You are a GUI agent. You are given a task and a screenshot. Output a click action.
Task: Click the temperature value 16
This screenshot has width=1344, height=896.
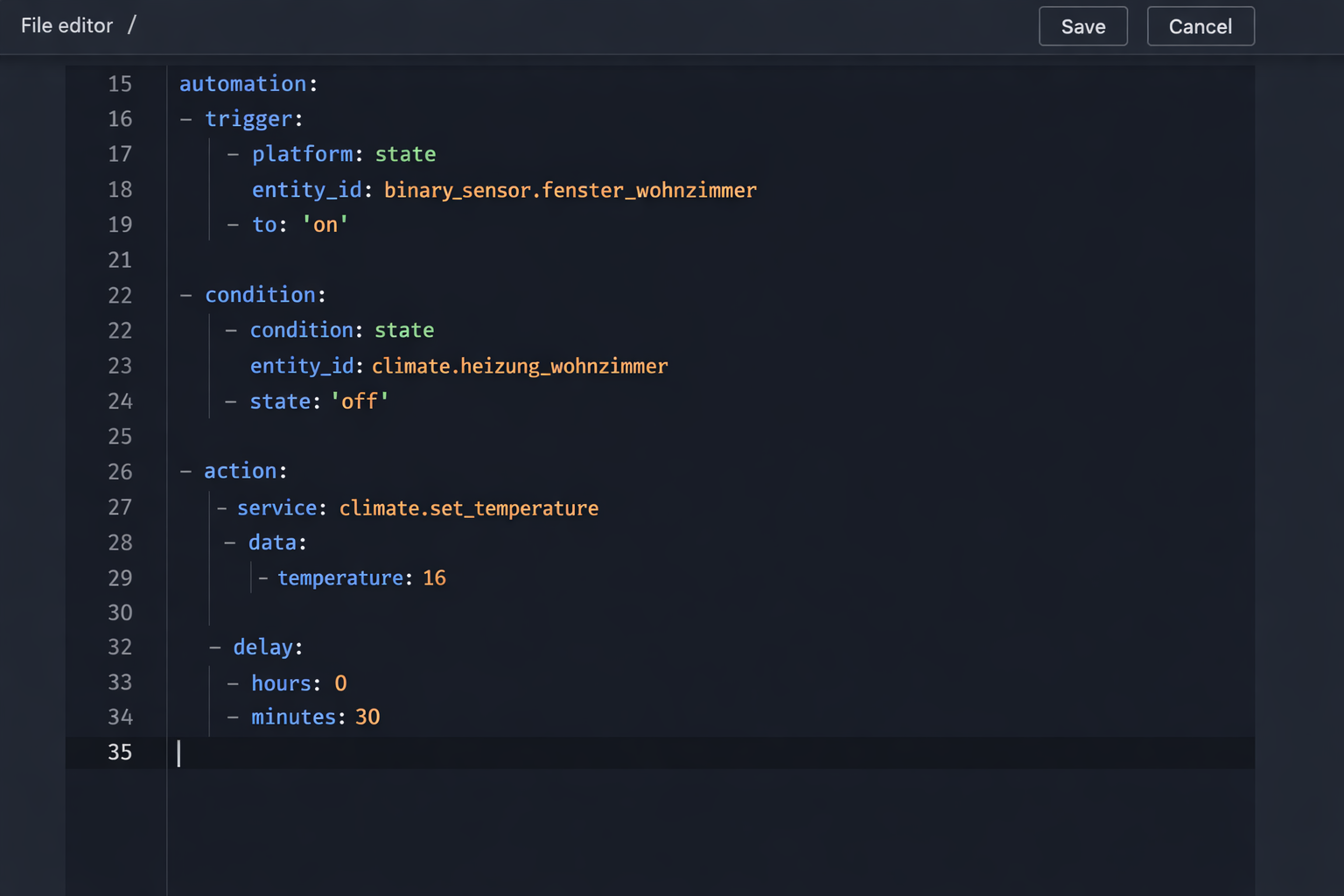pos(434,577)
